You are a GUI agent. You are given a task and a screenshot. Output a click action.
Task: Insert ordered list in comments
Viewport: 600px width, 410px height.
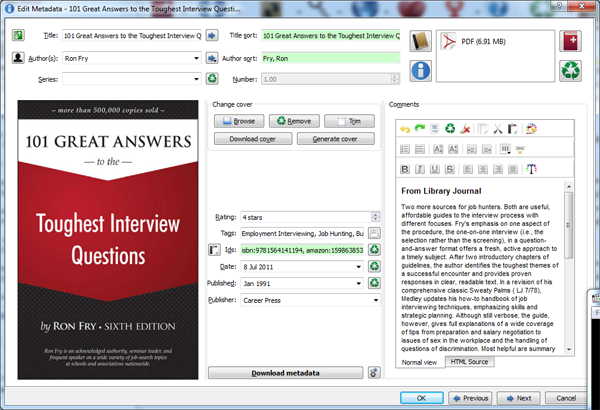coord(405,149)
